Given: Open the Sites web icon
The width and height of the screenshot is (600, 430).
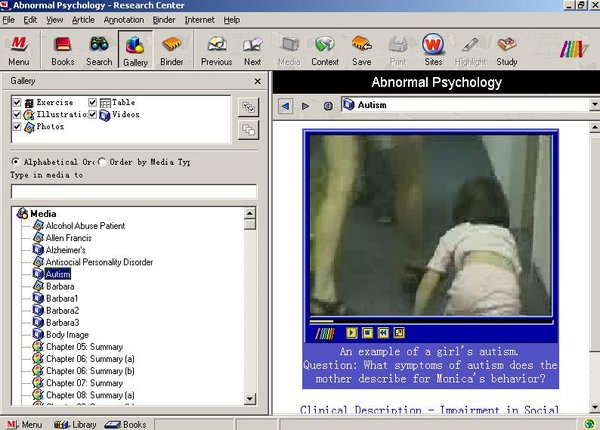Looking at the screenshot, I should point(433,48).
